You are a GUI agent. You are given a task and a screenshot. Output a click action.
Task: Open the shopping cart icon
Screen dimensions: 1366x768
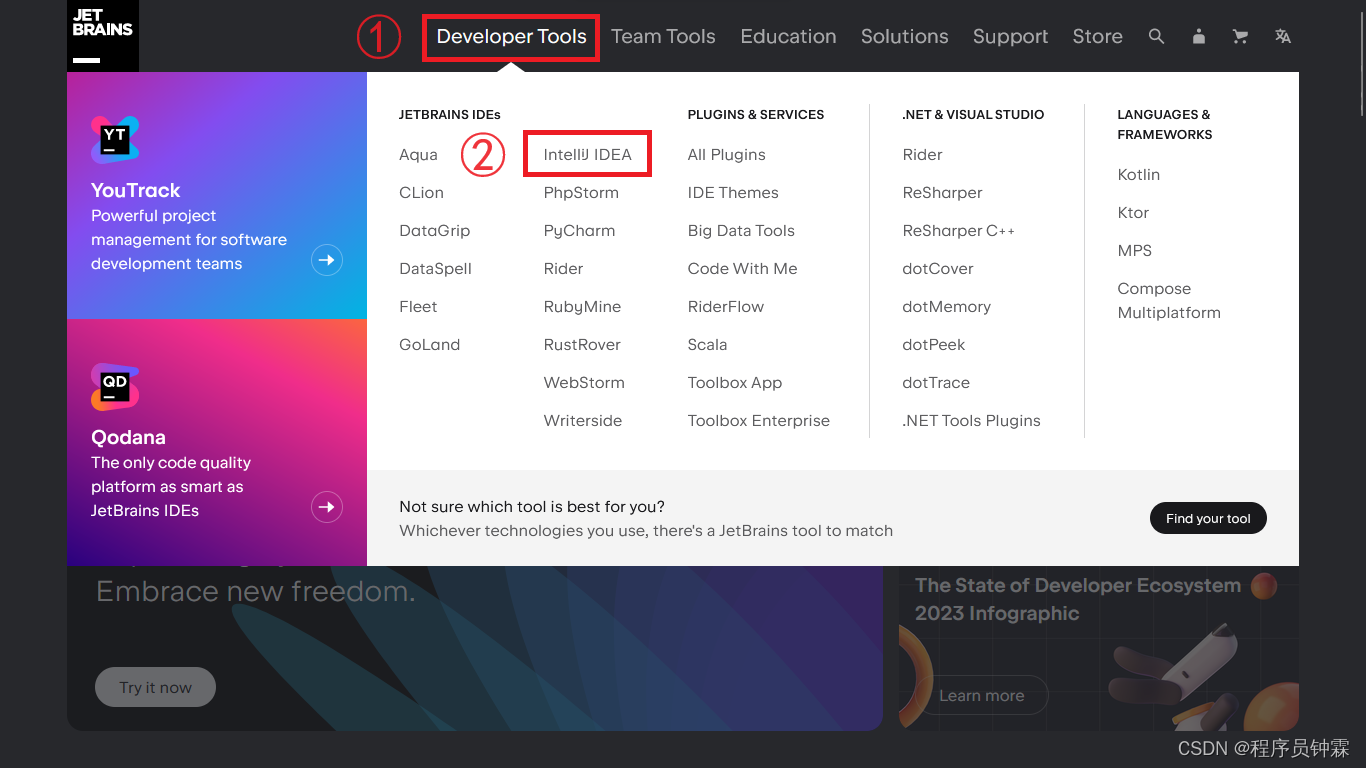[1241, 36]
